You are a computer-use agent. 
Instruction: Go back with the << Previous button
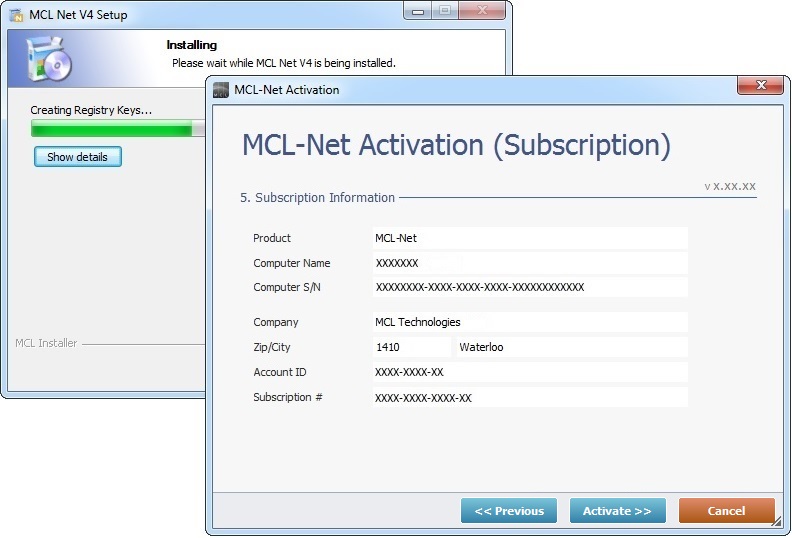click(509, 511)
